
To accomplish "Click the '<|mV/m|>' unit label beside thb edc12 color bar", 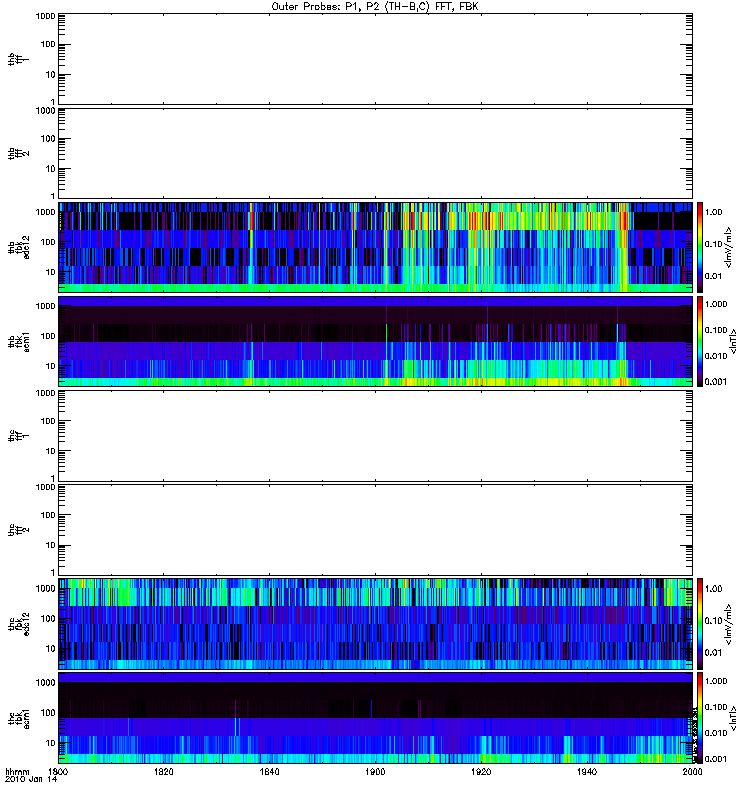I will pos(729,247).
